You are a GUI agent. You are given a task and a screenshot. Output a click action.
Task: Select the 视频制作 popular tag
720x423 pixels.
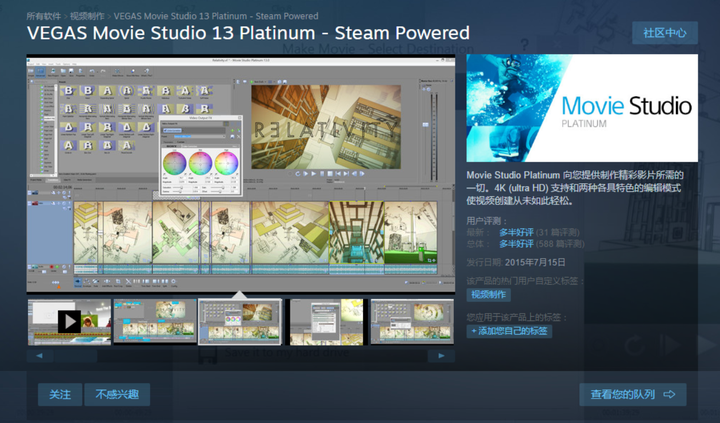[489, 294]
